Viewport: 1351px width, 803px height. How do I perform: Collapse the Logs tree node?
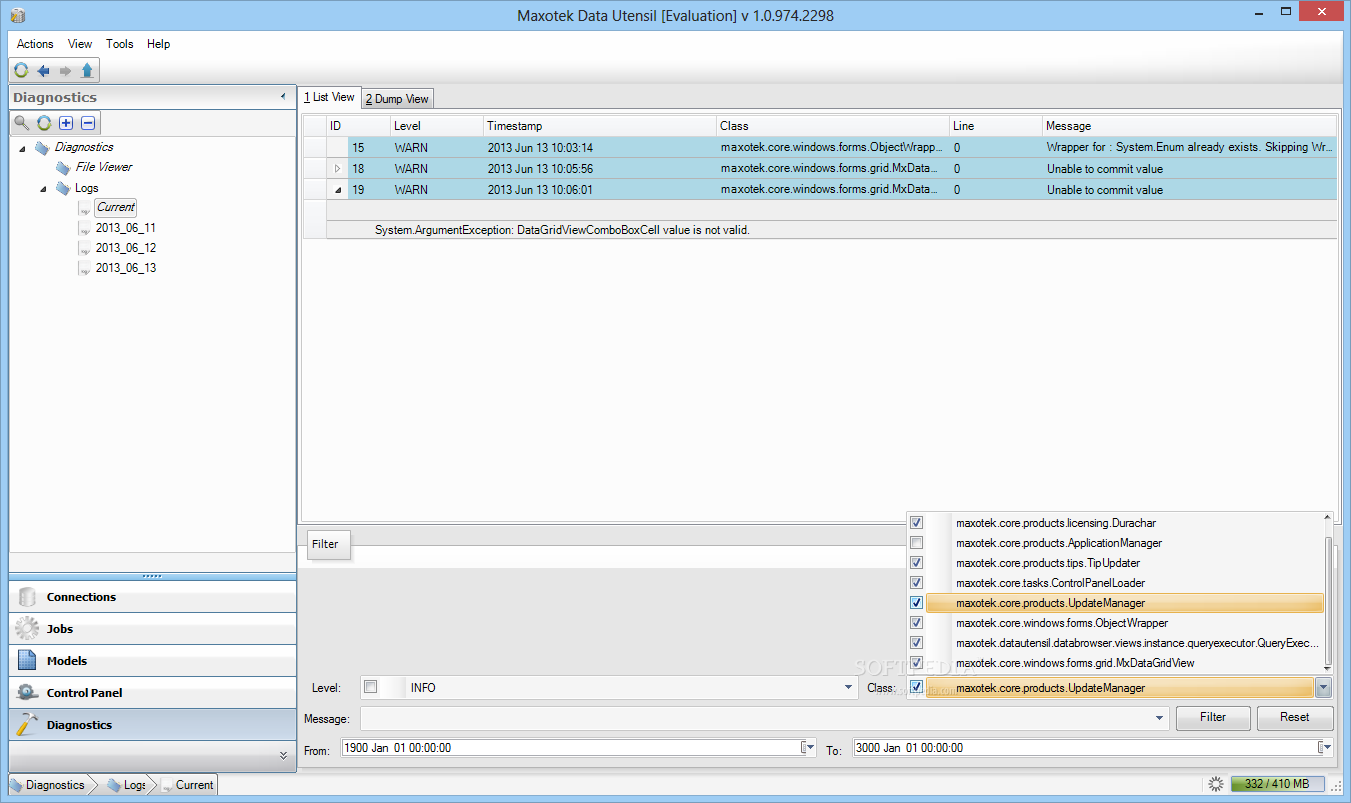[x=44, y=188]
